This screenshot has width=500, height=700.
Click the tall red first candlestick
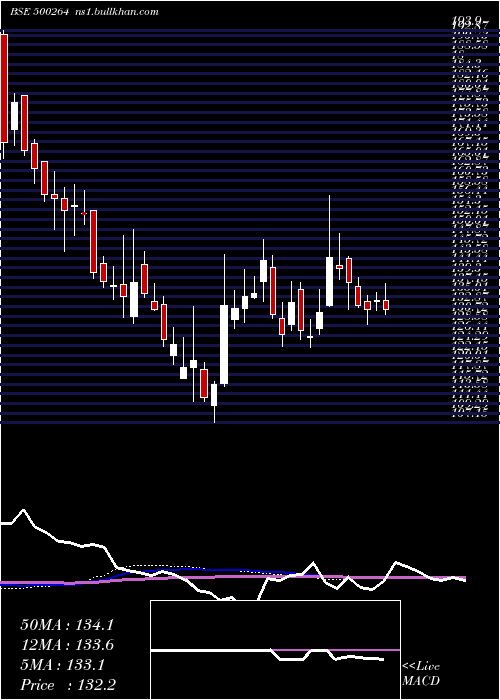[4, 88]
